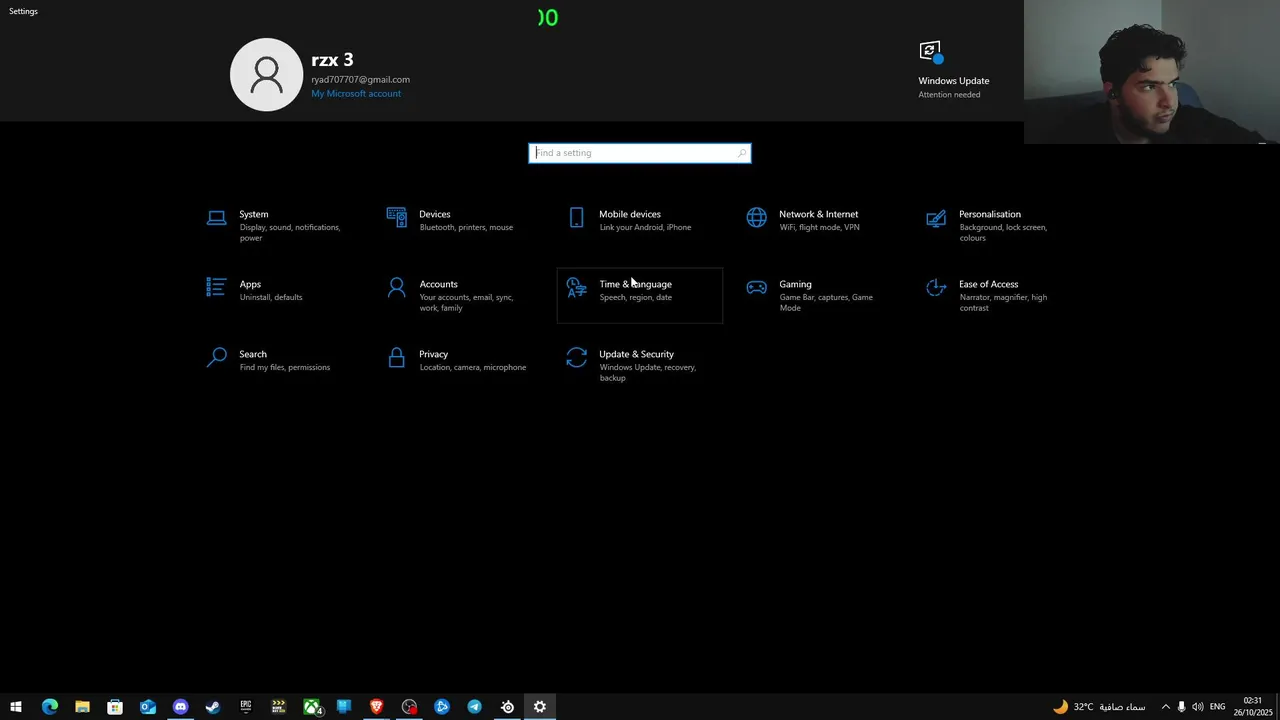The height and width of the screenshot is (720, 1280).
Task: Switch to Discord in the taskbar
Action: pos(180,707)
